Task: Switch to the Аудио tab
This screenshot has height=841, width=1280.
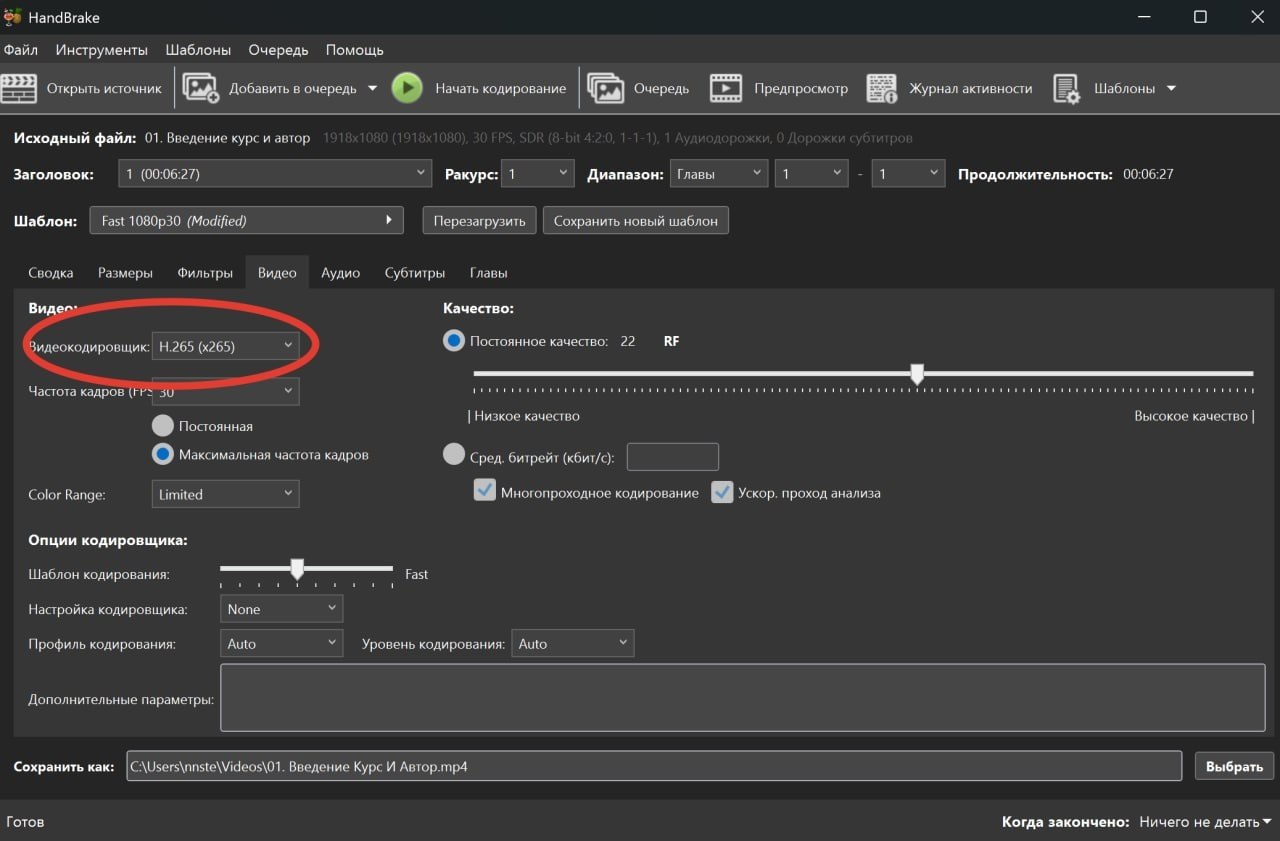Action: pos(340,273)
